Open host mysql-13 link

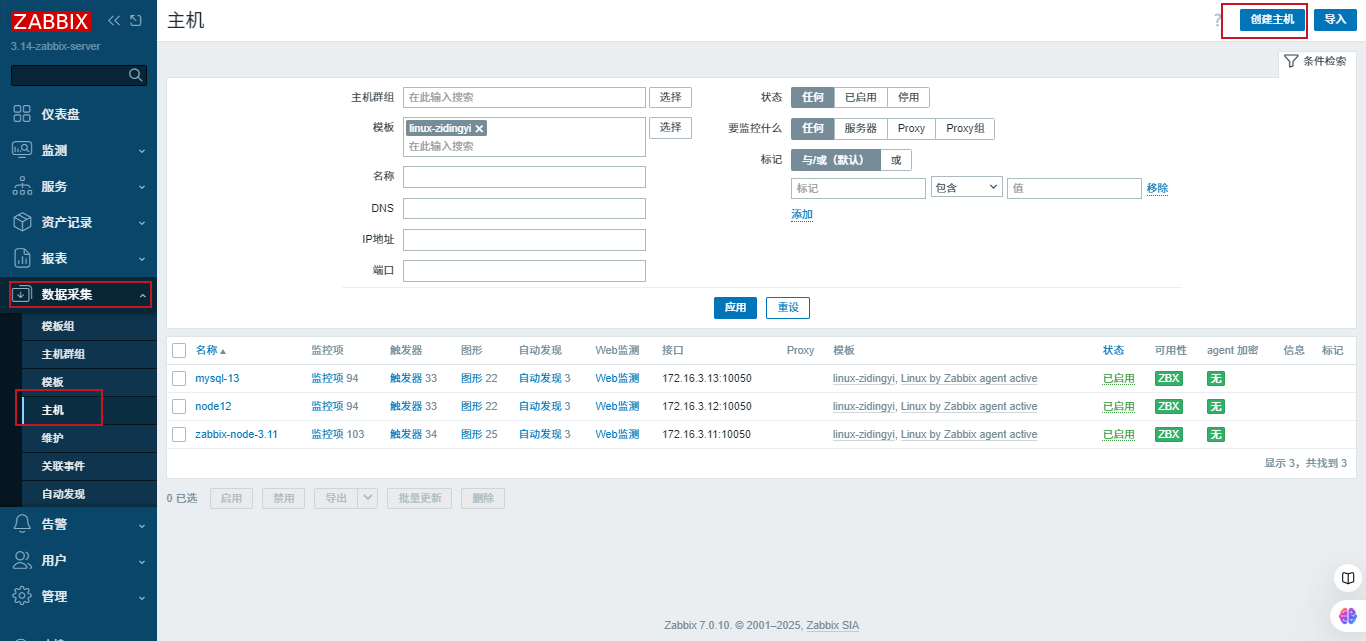click(217, 378)
